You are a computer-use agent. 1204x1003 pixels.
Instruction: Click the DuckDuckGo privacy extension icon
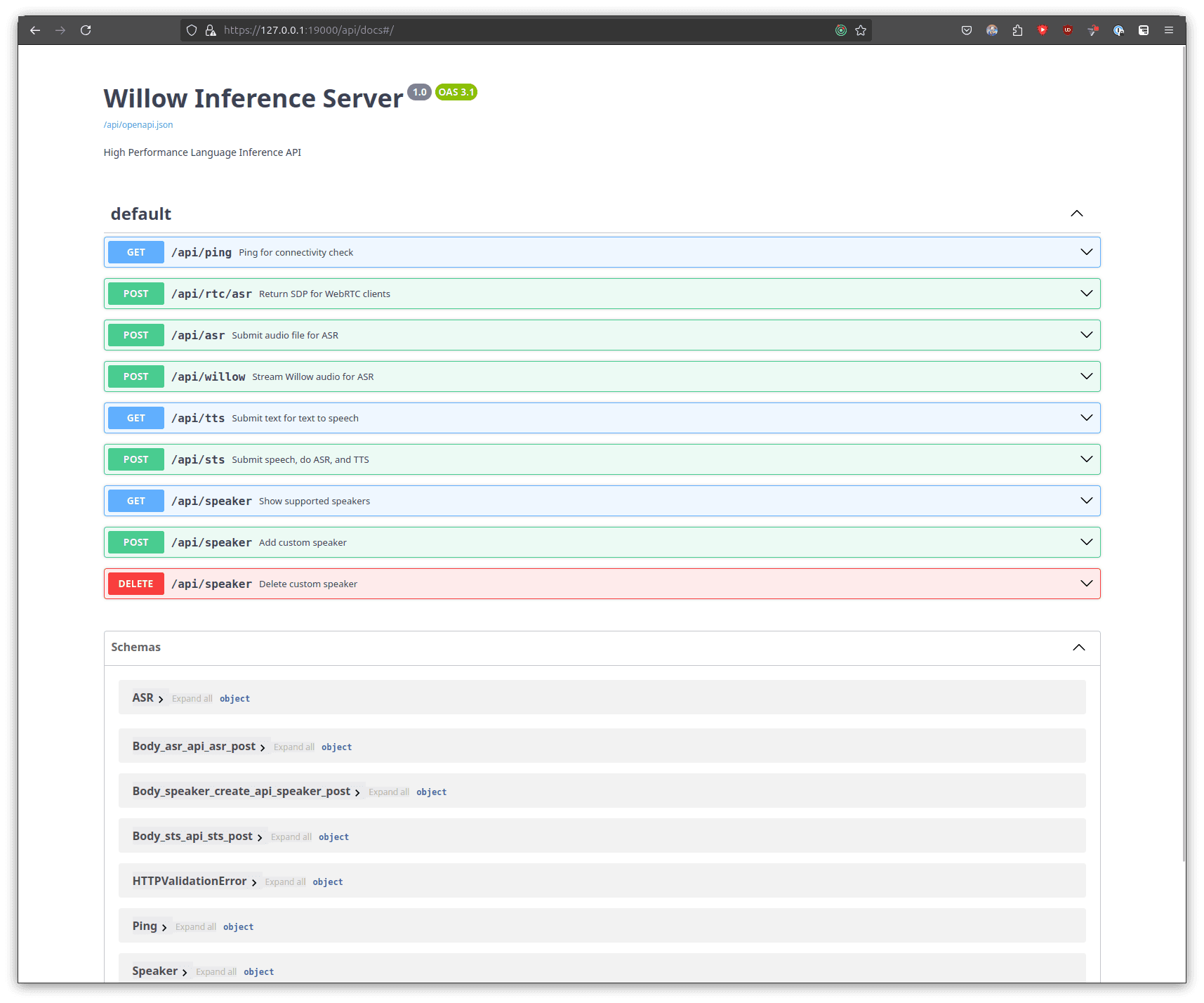[x=1118, y=30]
